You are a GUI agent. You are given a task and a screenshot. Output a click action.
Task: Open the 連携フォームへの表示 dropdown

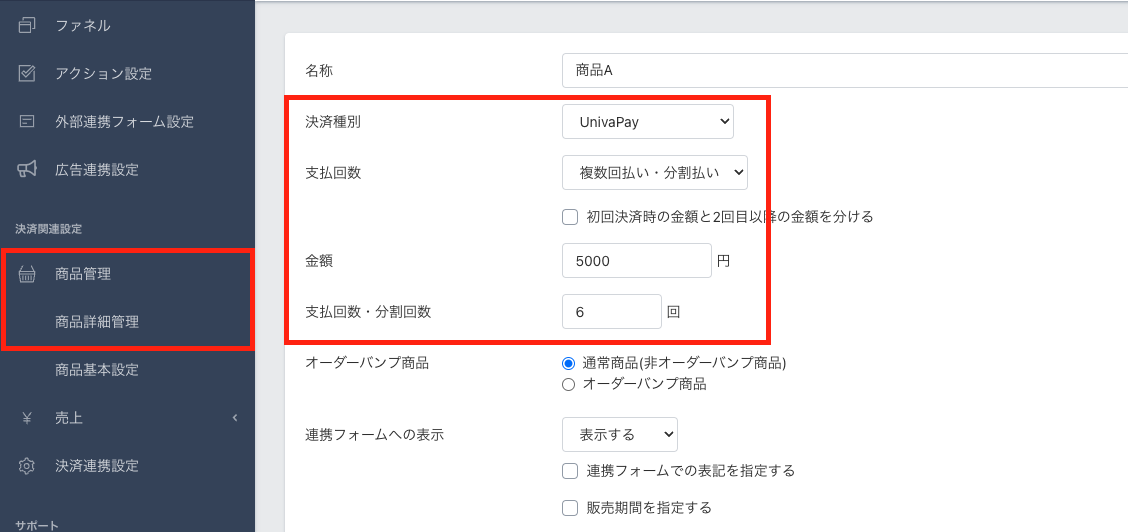coord(619,435)
